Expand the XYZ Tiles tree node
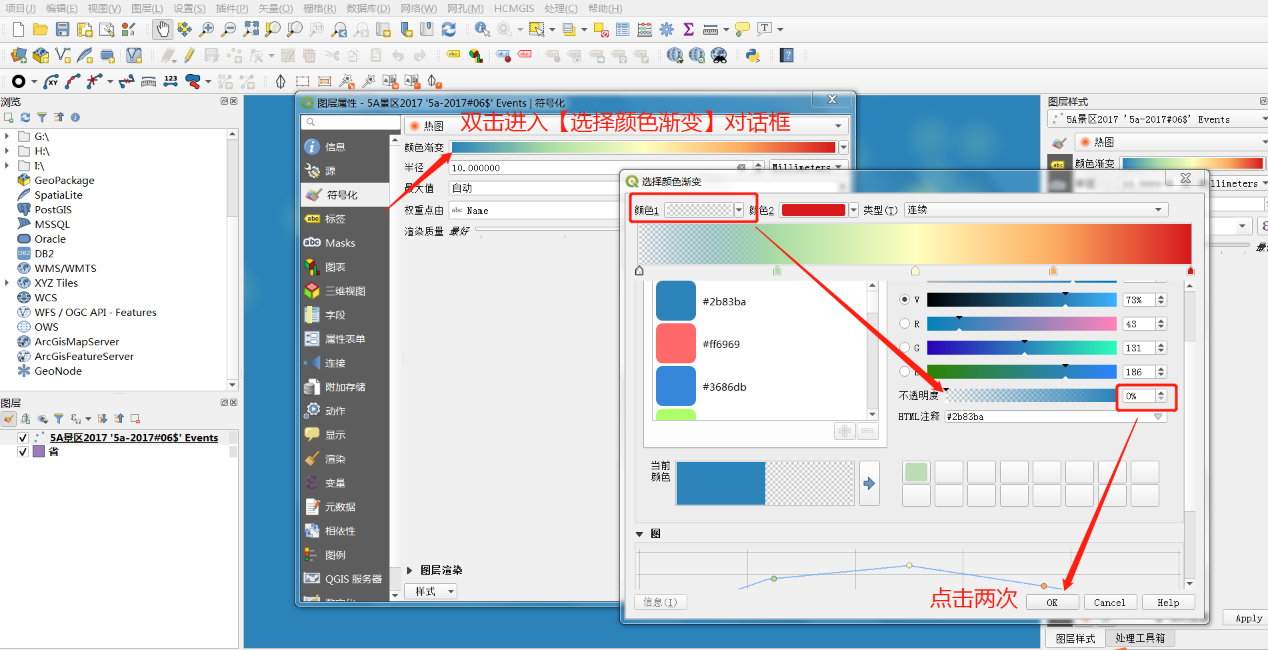Screen dimensions: 1268x650 coord(8,283)
